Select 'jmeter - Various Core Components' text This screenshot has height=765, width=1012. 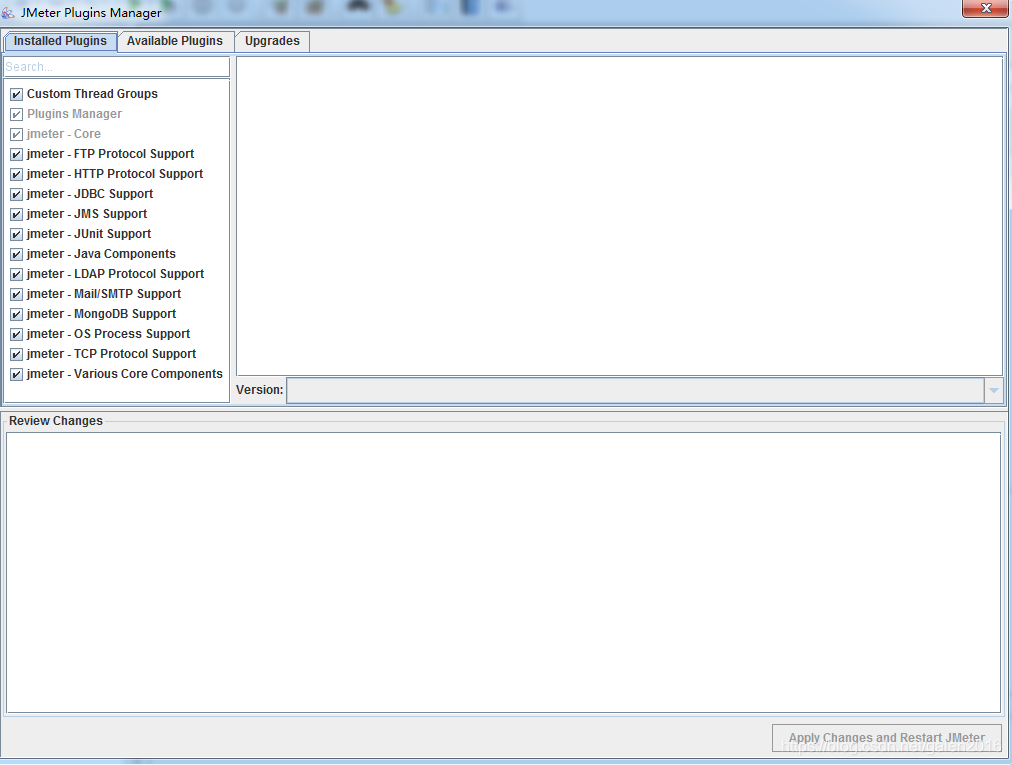click(125, 374)
